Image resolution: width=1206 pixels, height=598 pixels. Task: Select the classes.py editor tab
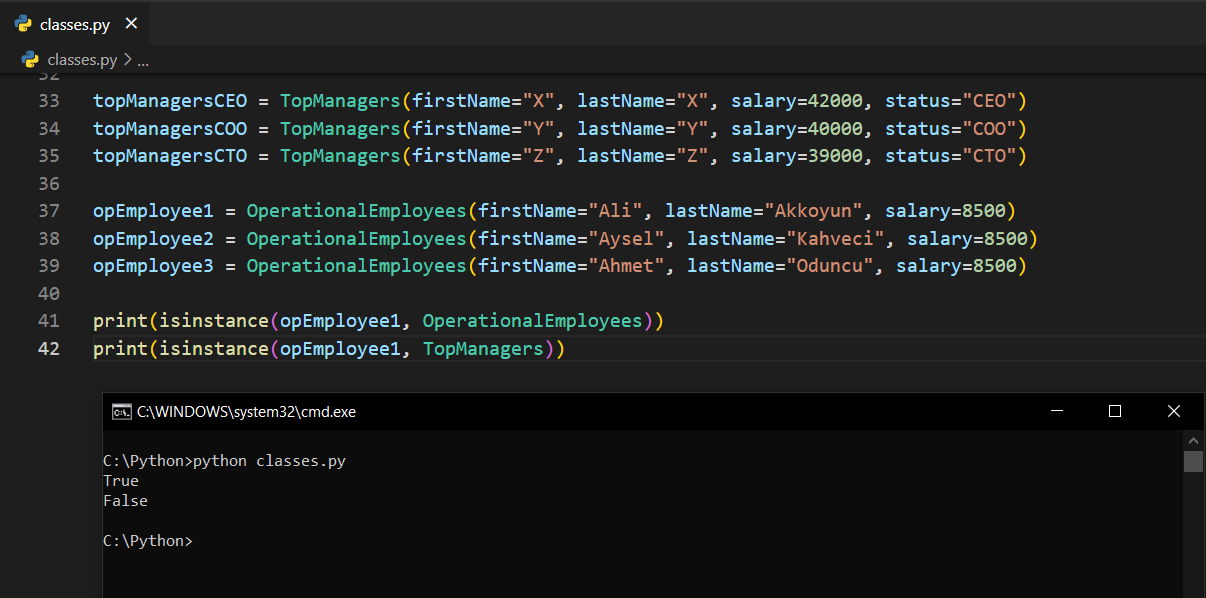75,24
